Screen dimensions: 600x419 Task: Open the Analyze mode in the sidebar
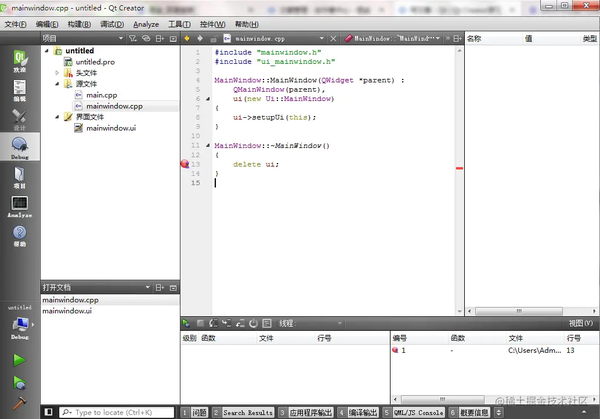coord(19,205)
